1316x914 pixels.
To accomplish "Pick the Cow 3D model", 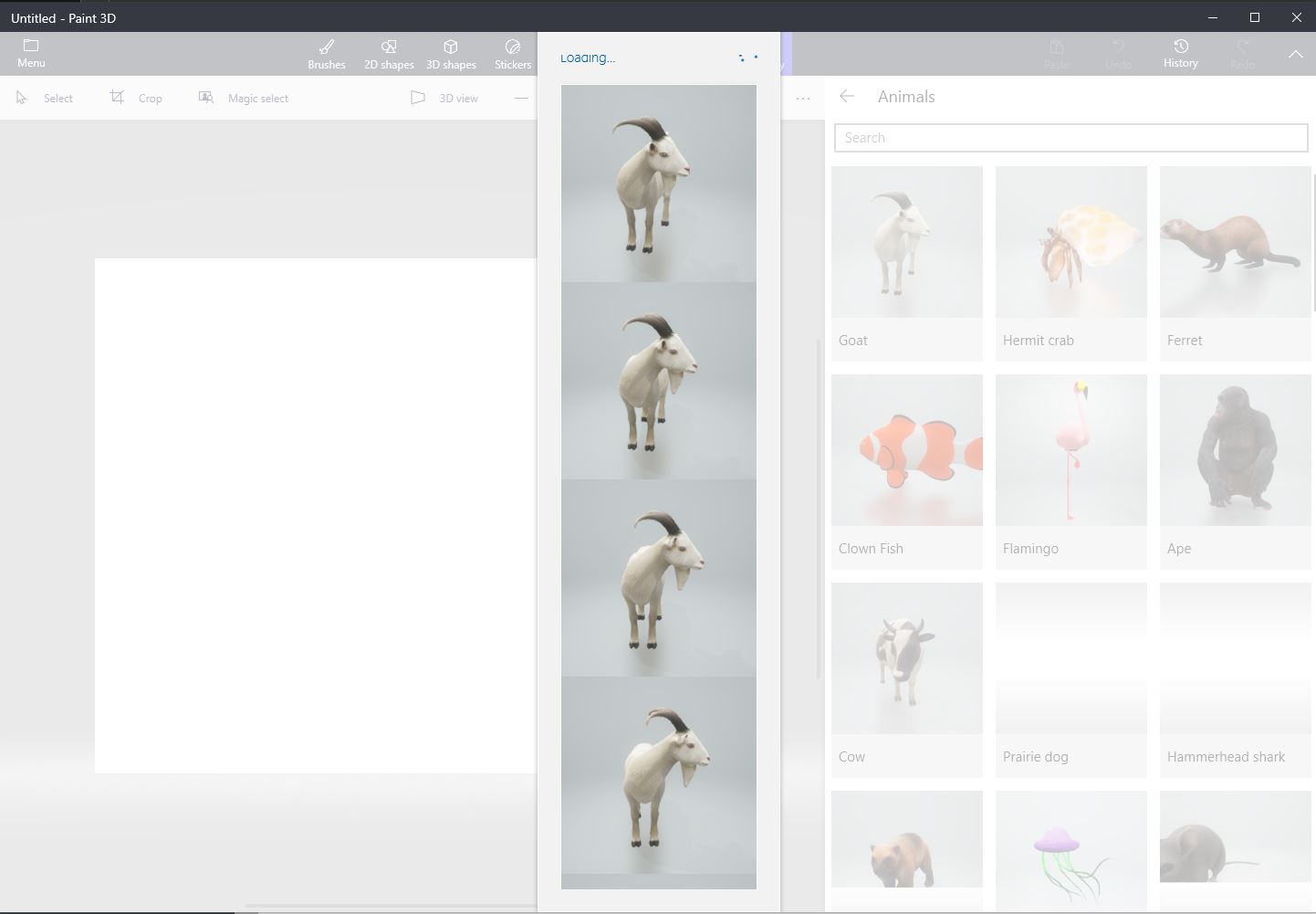I will [907, 679].
